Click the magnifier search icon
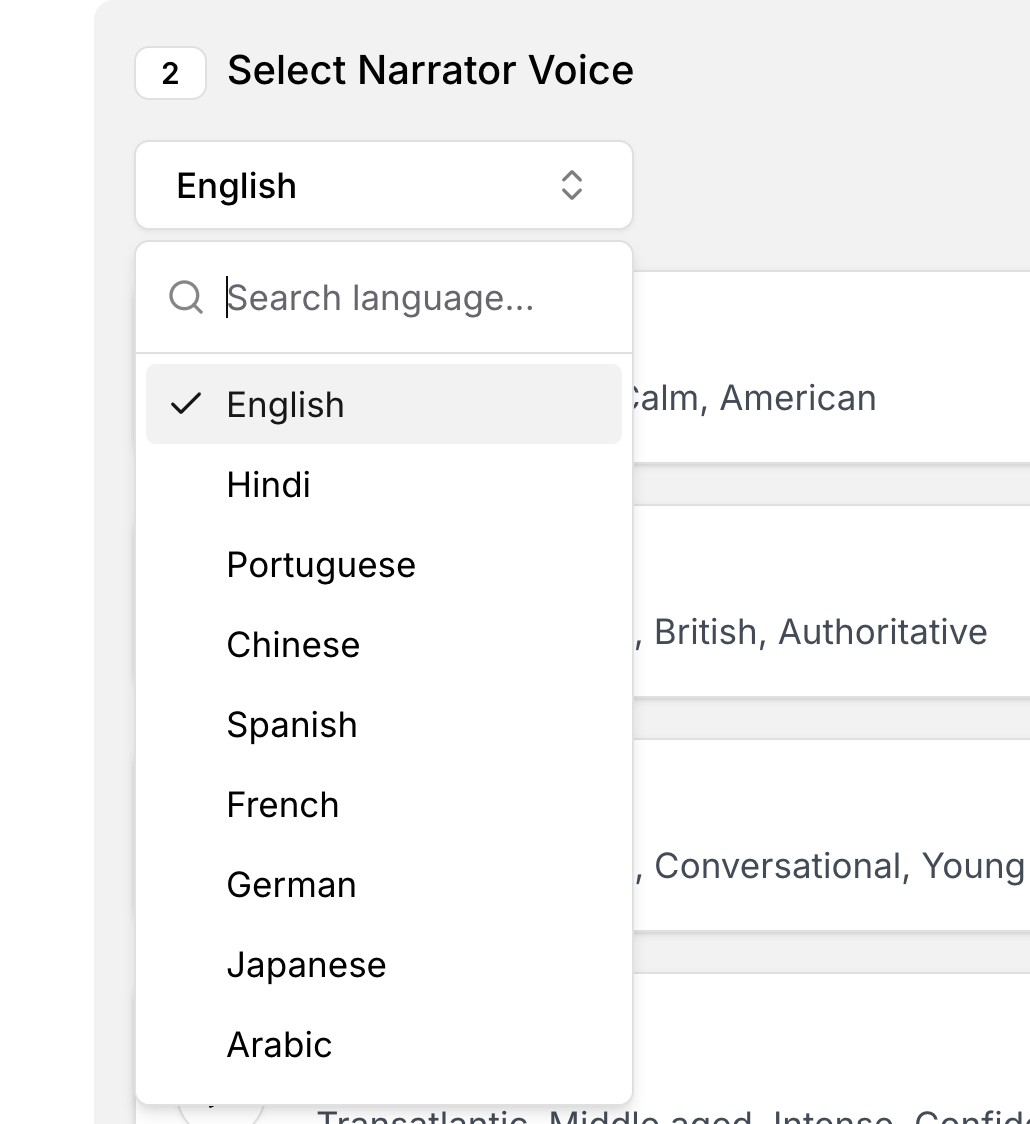This screenshot has width=1030, height=1124. click(x=186, y=297)
